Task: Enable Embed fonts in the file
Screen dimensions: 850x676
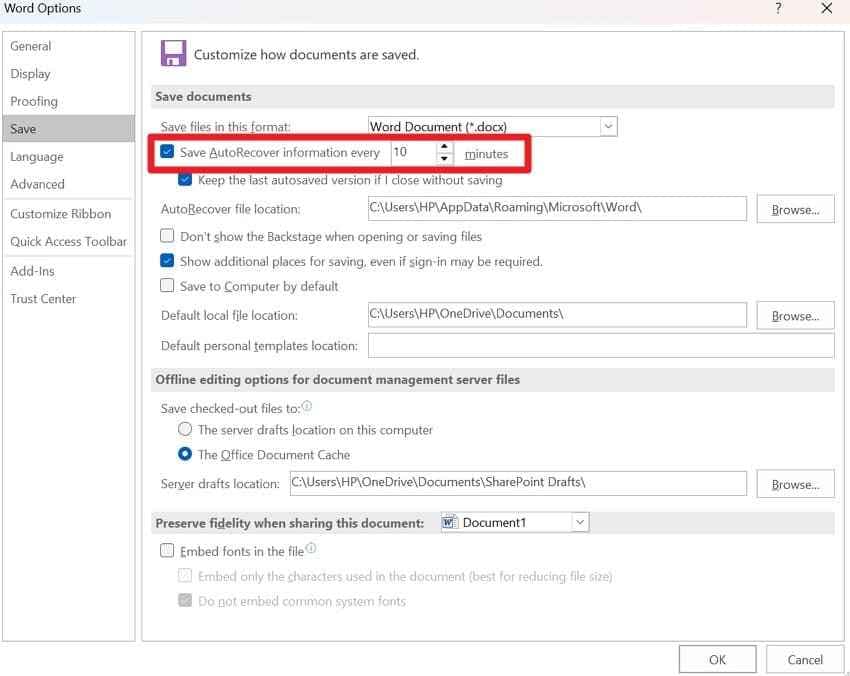Action: point(167,551)
